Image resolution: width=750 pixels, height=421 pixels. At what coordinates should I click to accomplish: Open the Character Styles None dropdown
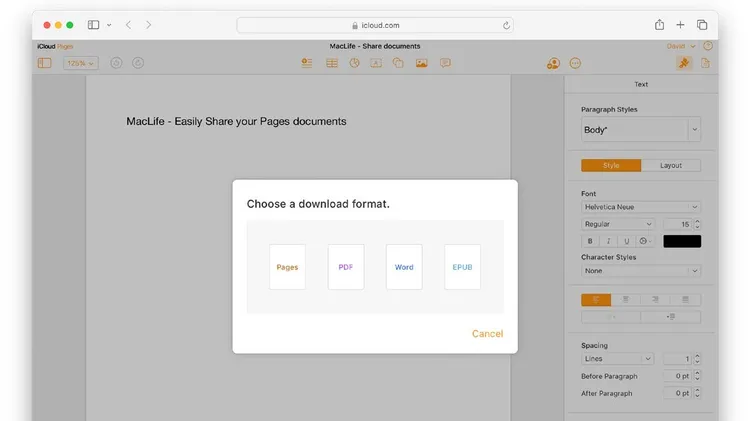point(641,271)
